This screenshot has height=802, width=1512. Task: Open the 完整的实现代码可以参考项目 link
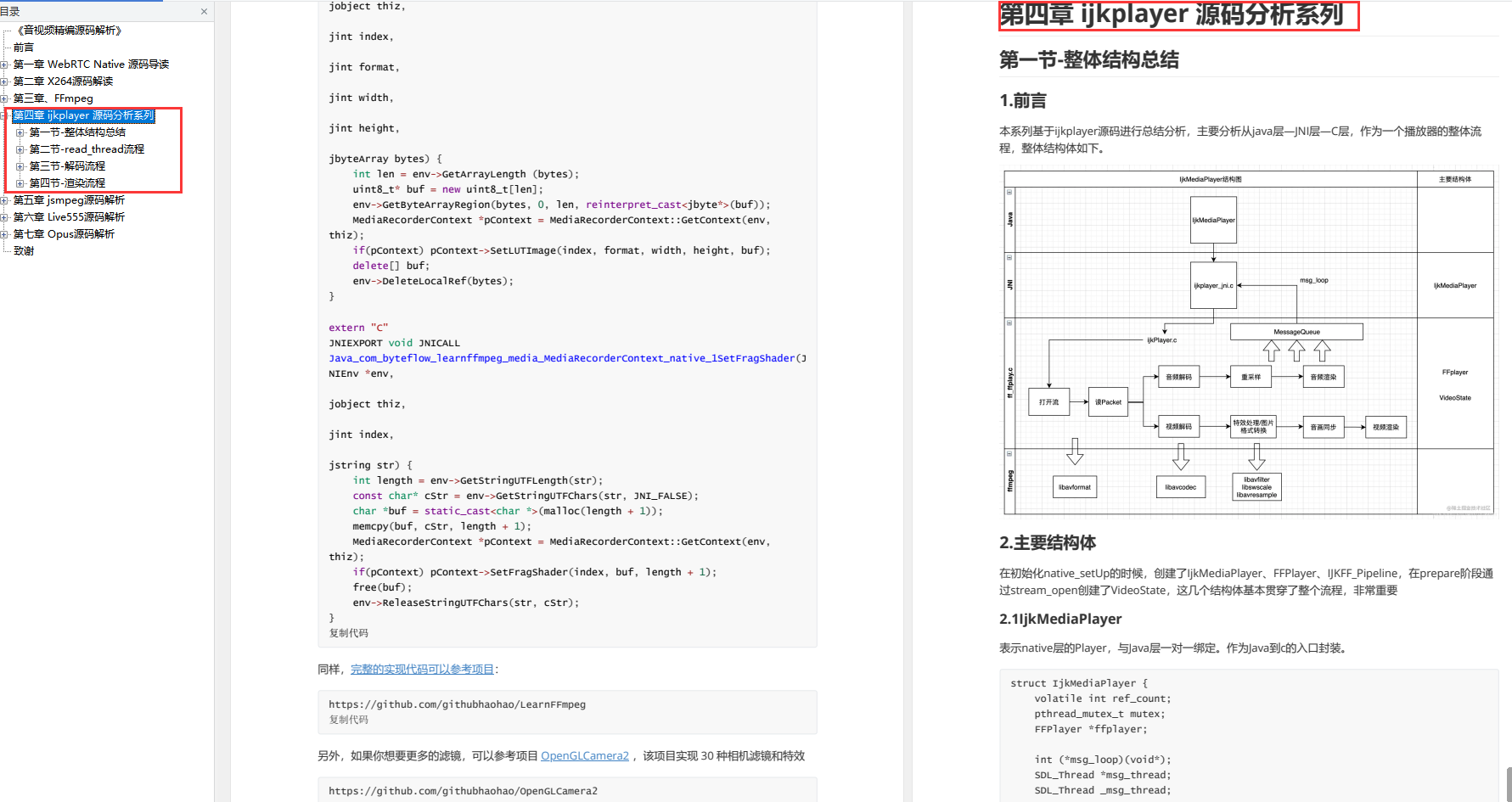click(x=422, y=670)
